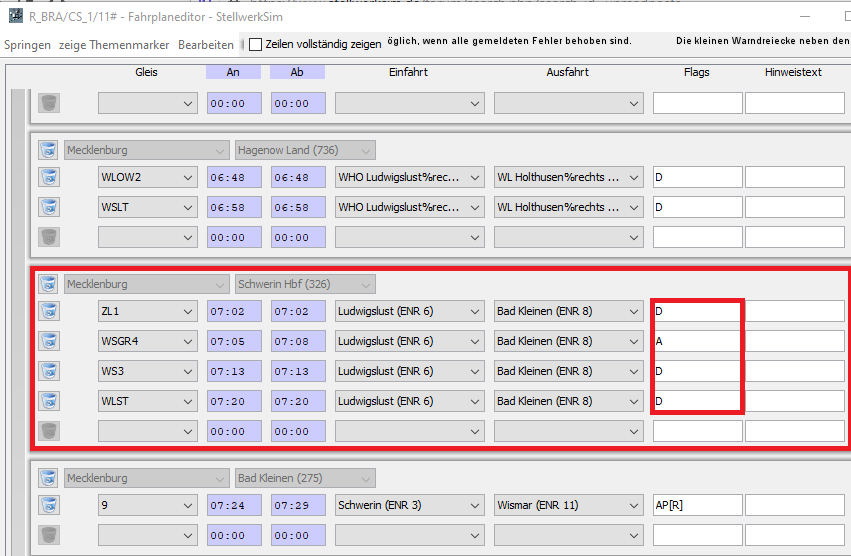Click the StellwerkSim window app icon

pos(16,16)
